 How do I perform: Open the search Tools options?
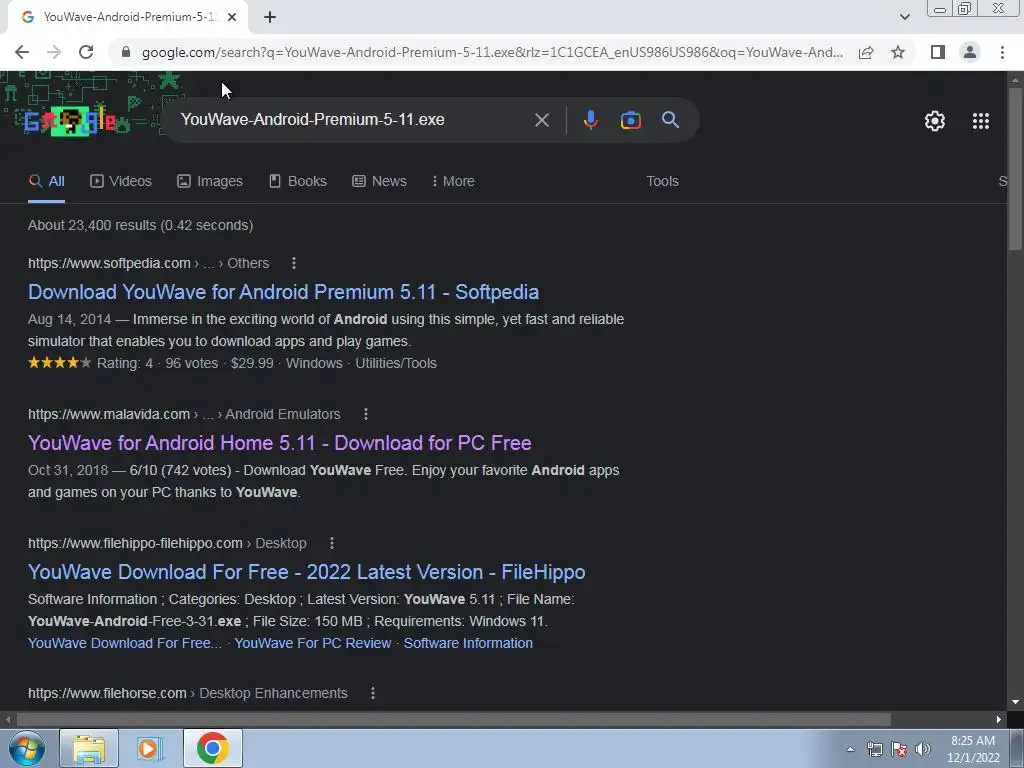(662, 182)
